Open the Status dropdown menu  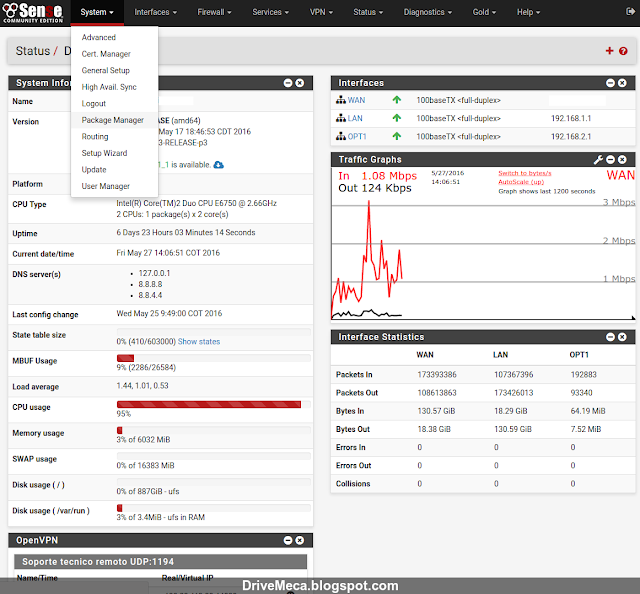coord(368,12)
